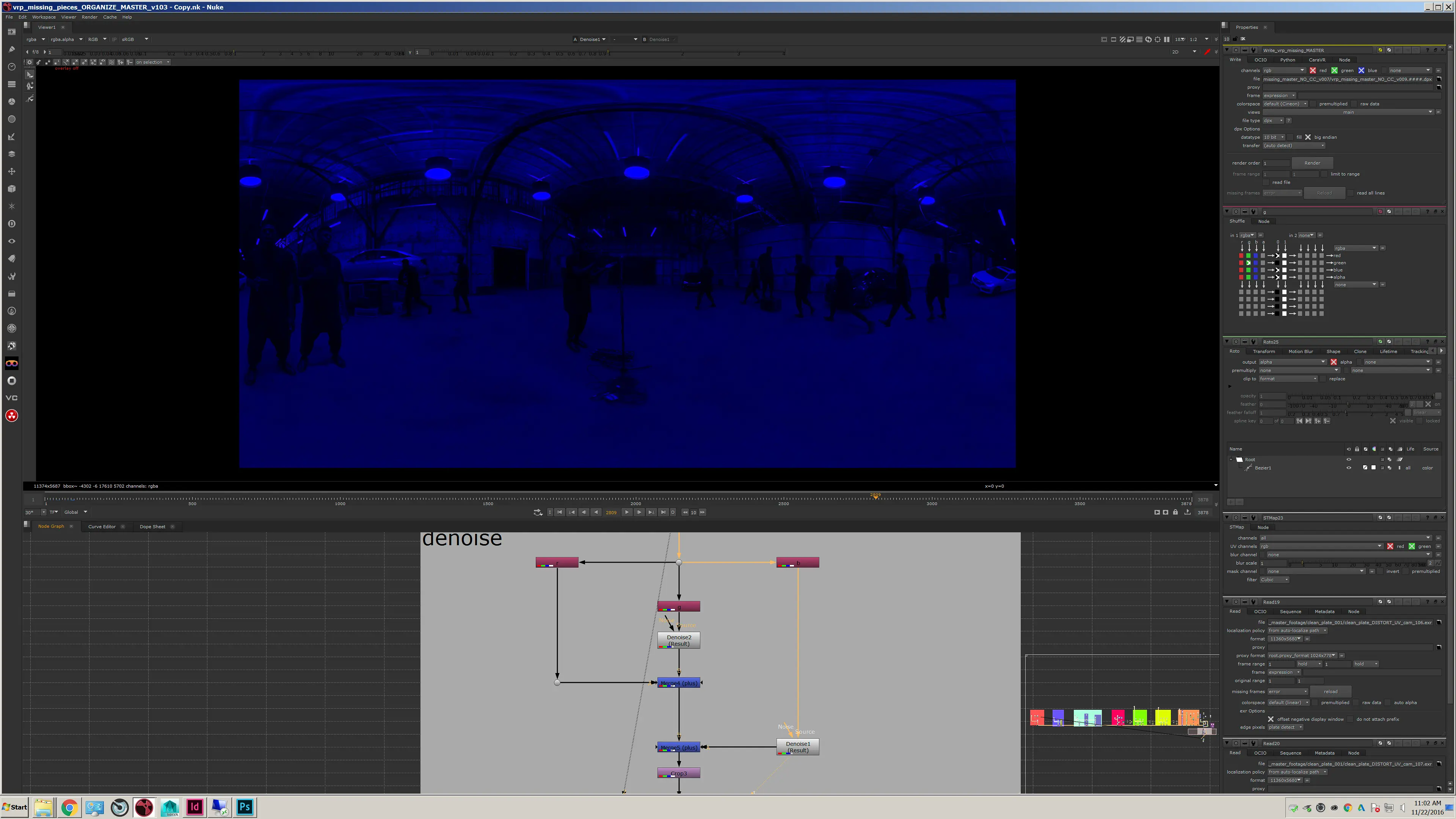Enable the limit to range checkbox
This screenshot has width=1456, height=819.
point(1324,174)
